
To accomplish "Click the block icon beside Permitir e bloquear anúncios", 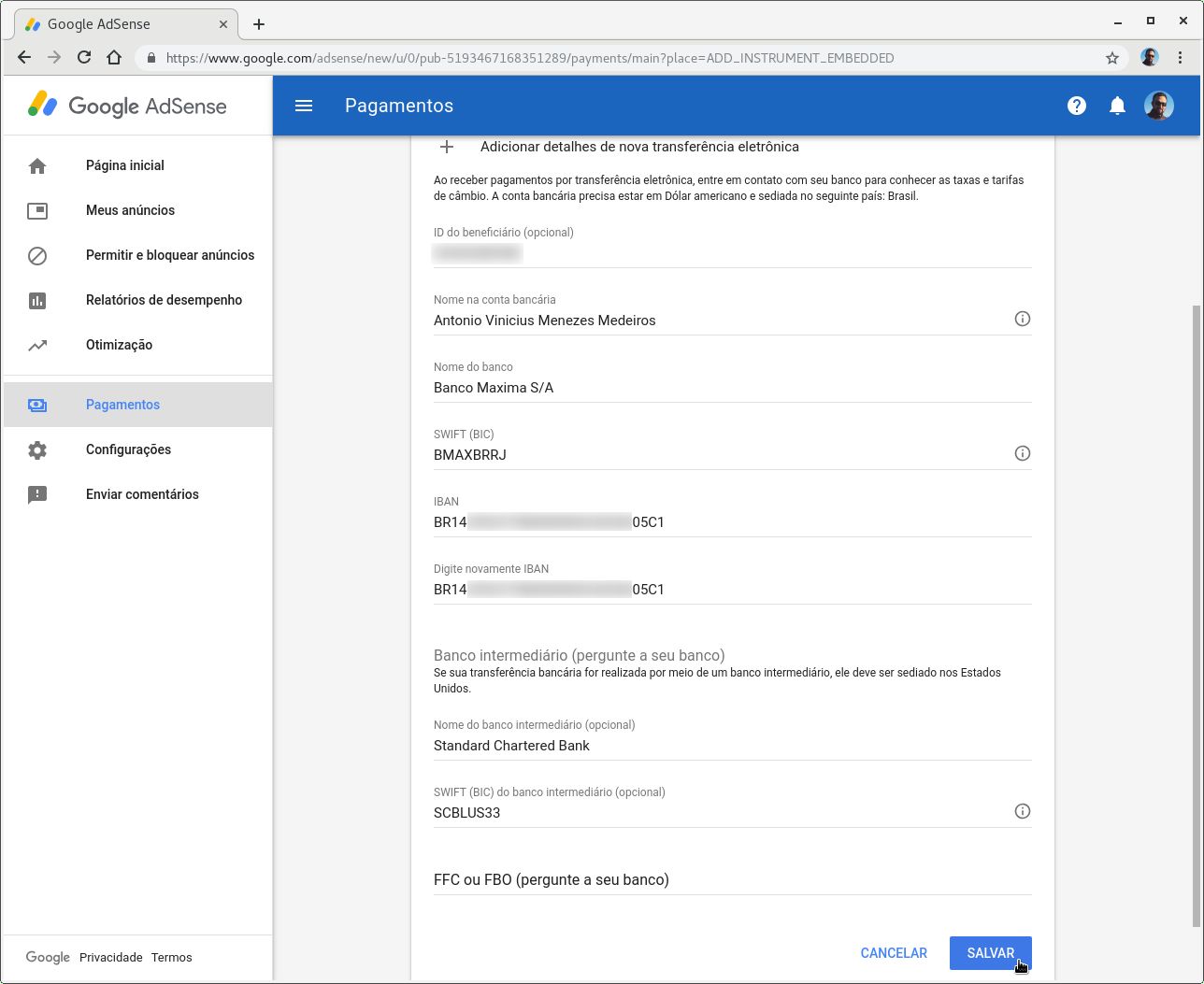I will pyautogui.click(x=37, y=255).
